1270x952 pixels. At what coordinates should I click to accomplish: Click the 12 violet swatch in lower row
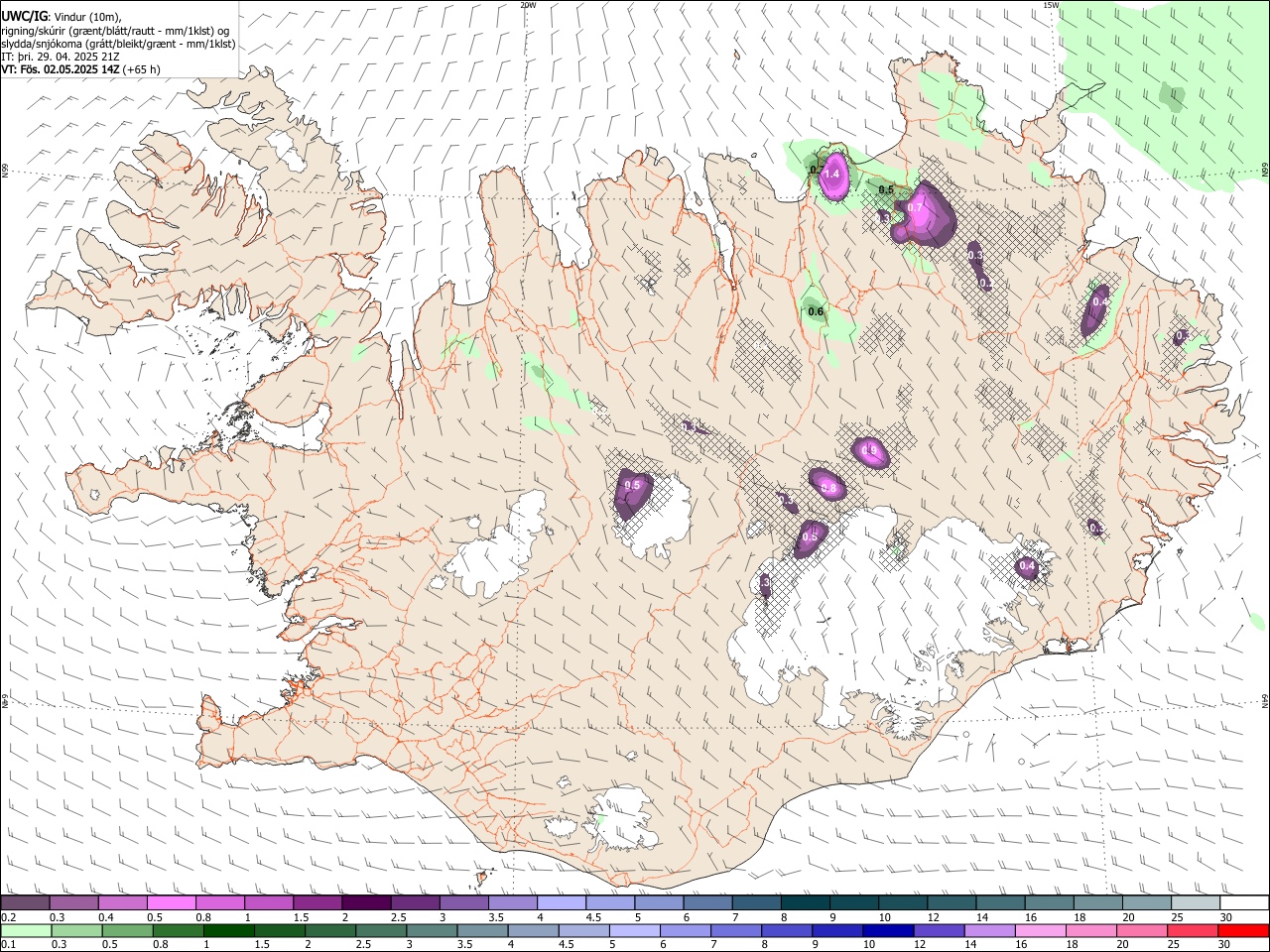tap(938, 930)
